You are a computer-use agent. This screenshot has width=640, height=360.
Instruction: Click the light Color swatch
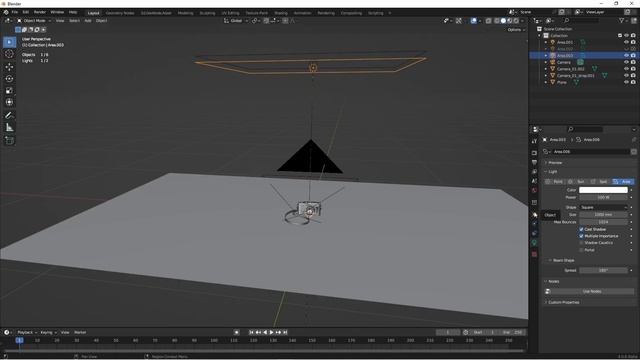(x=603, y=190)
